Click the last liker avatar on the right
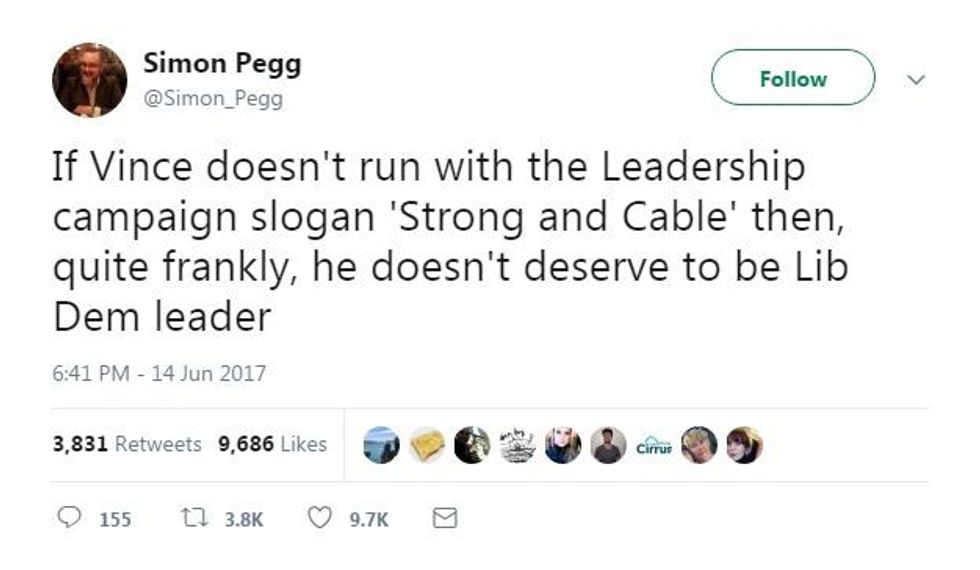Image resolution: width=980 pixels, height=570 pixels. click(x=744, y=445)
